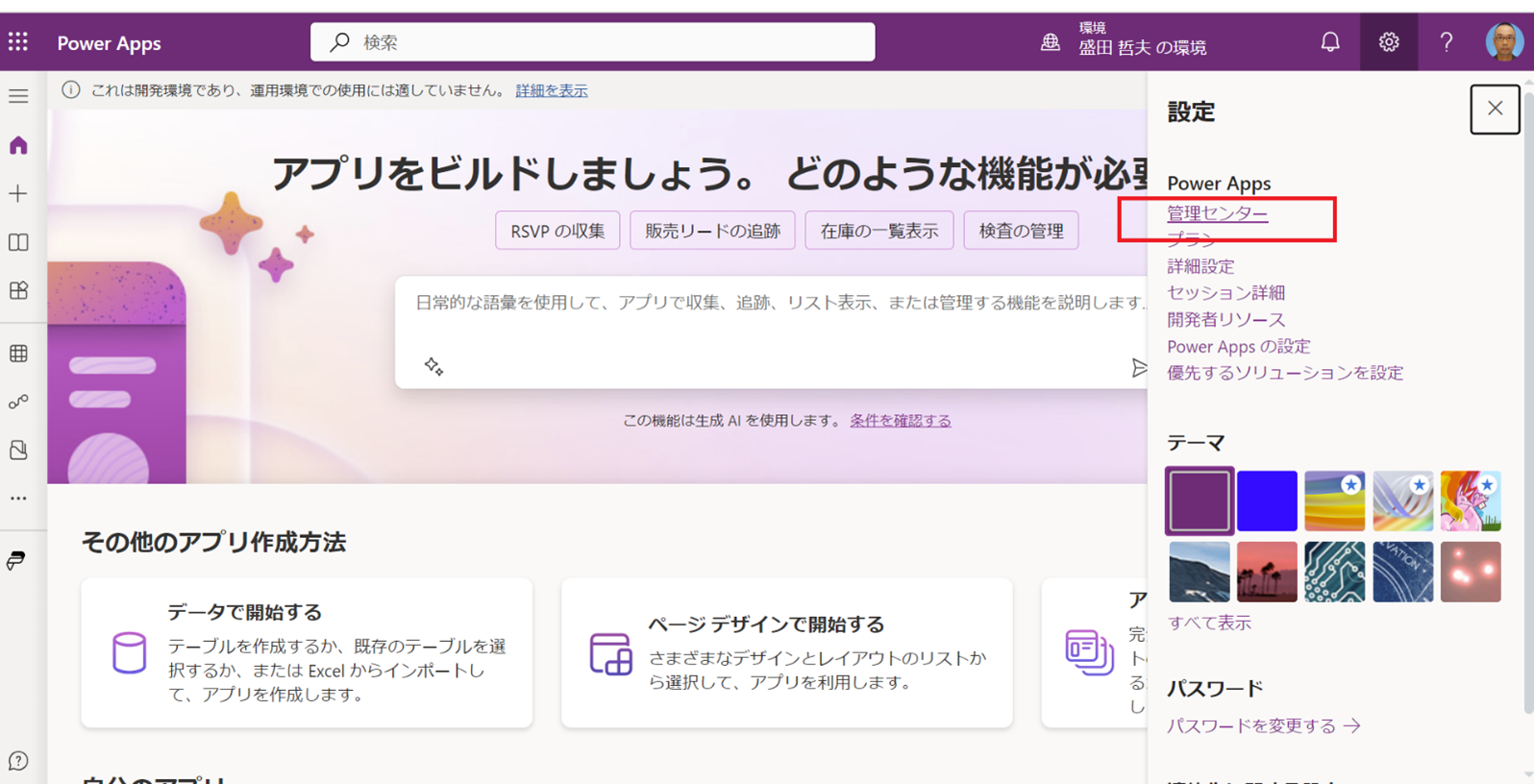Click the 販売リードの追跡 suggestion button

tap(712, 231)
